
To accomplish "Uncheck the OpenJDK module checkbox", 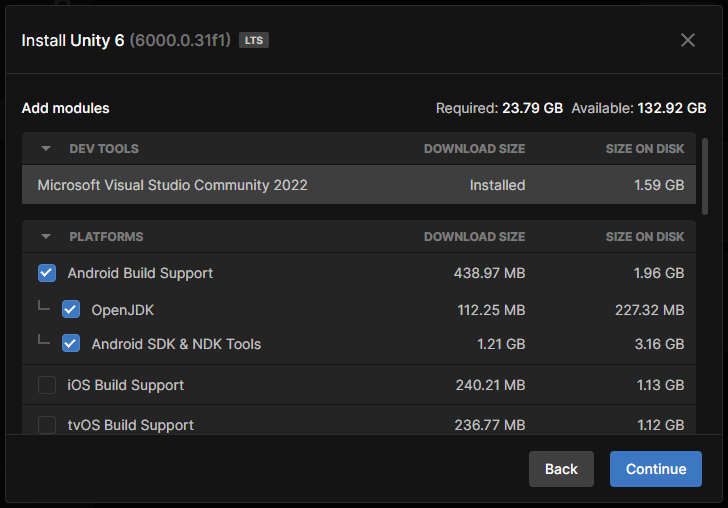I will tap(71, 310).
